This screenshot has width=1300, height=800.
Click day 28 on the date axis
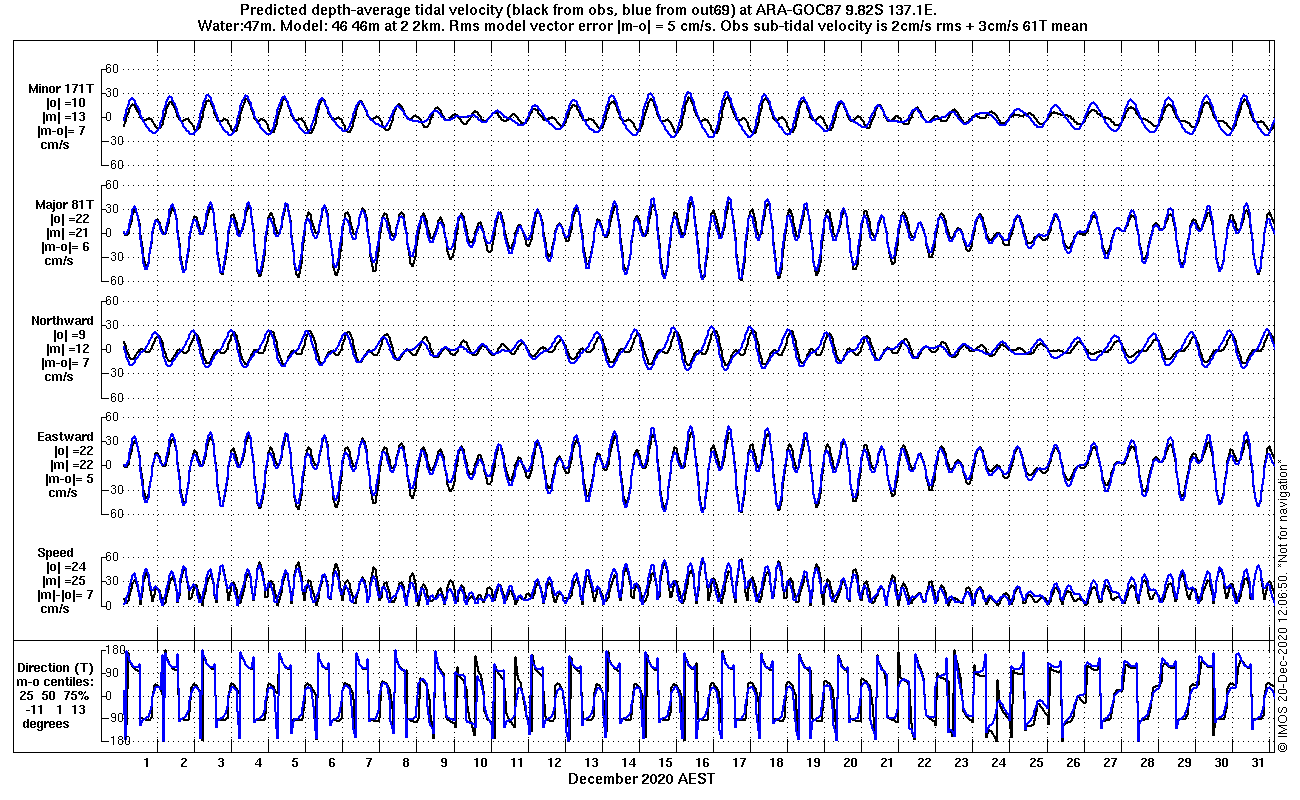click(x=1146, y=762)
